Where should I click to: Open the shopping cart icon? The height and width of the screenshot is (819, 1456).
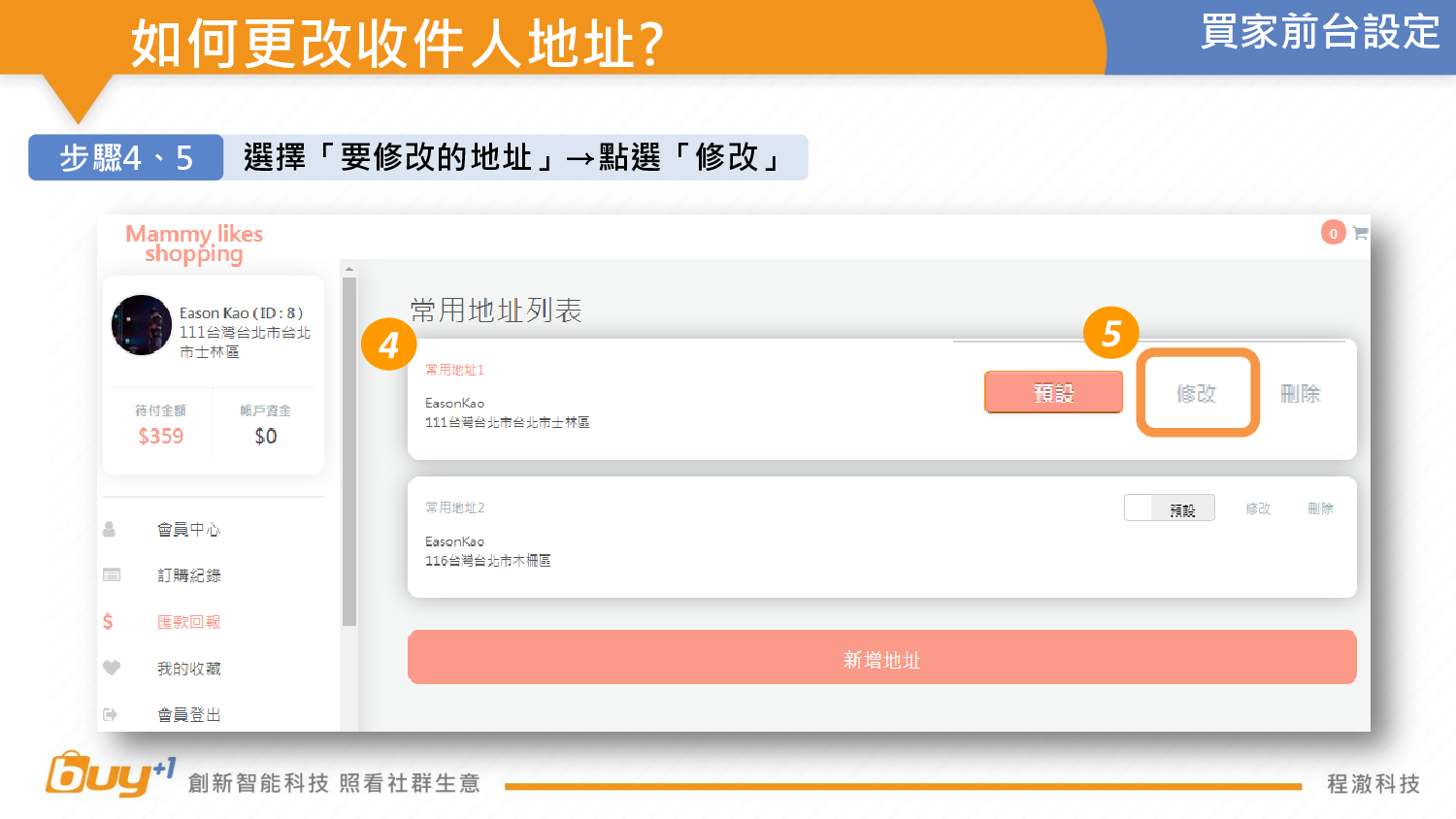1360,233
